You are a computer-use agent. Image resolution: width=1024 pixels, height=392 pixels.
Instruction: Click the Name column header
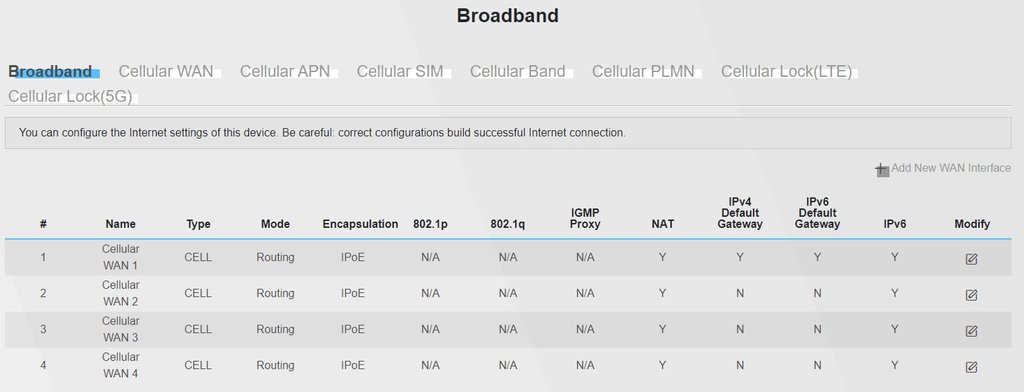[121, 224]
